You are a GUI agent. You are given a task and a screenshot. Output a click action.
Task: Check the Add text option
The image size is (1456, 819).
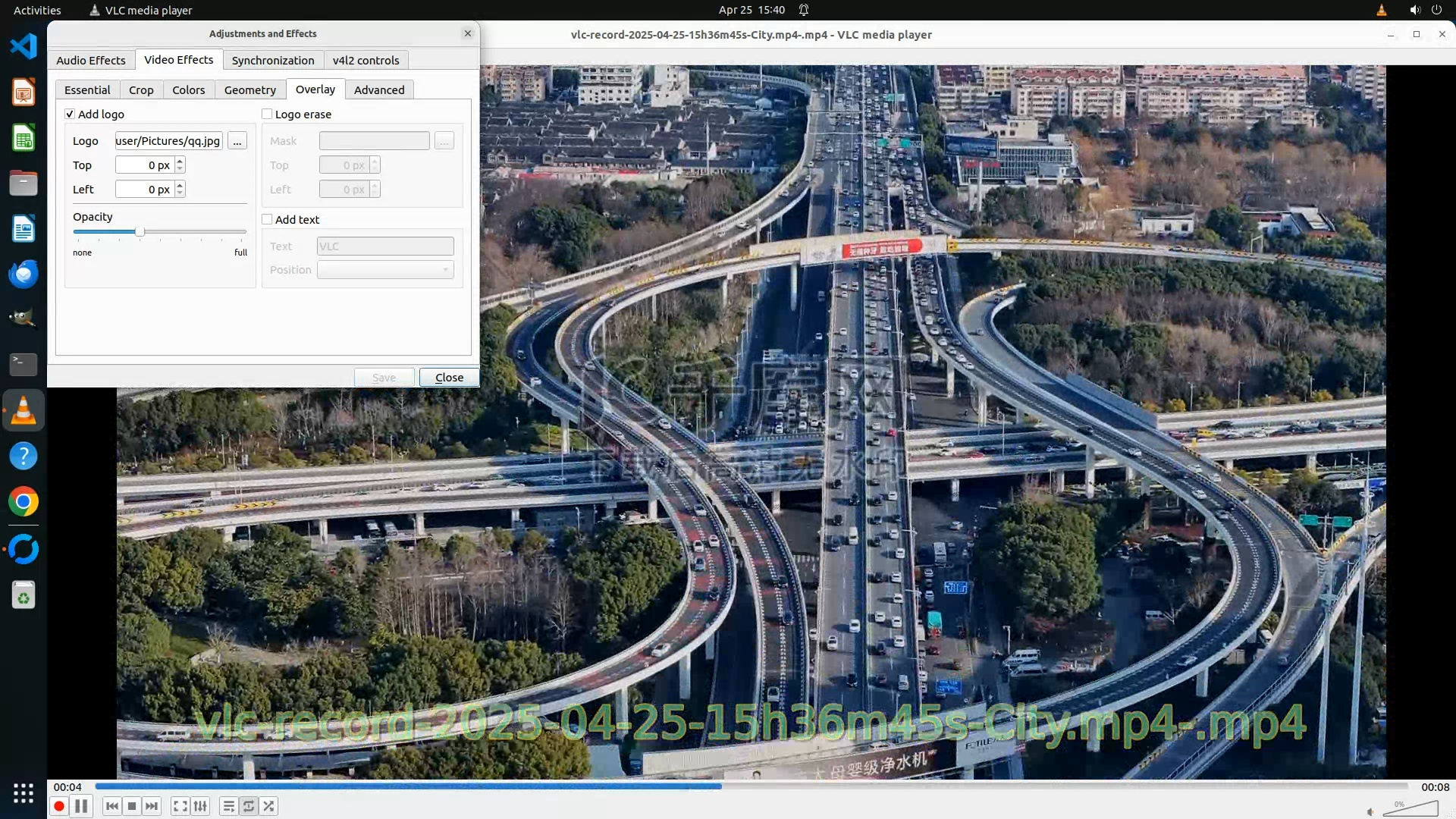[267, 219]
